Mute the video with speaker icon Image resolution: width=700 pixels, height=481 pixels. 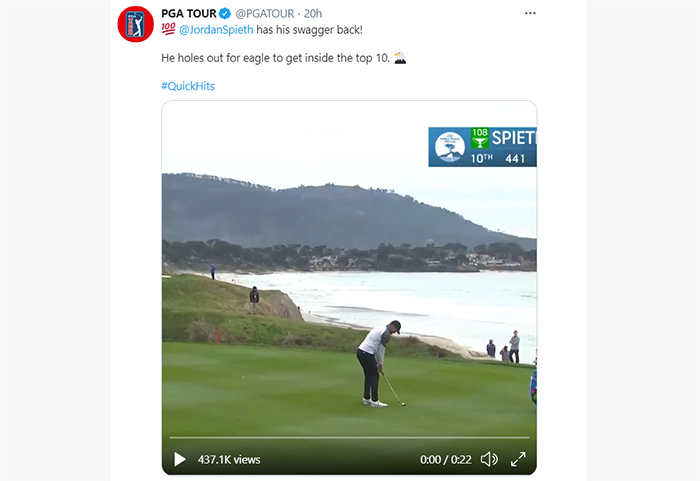[489, 459]
